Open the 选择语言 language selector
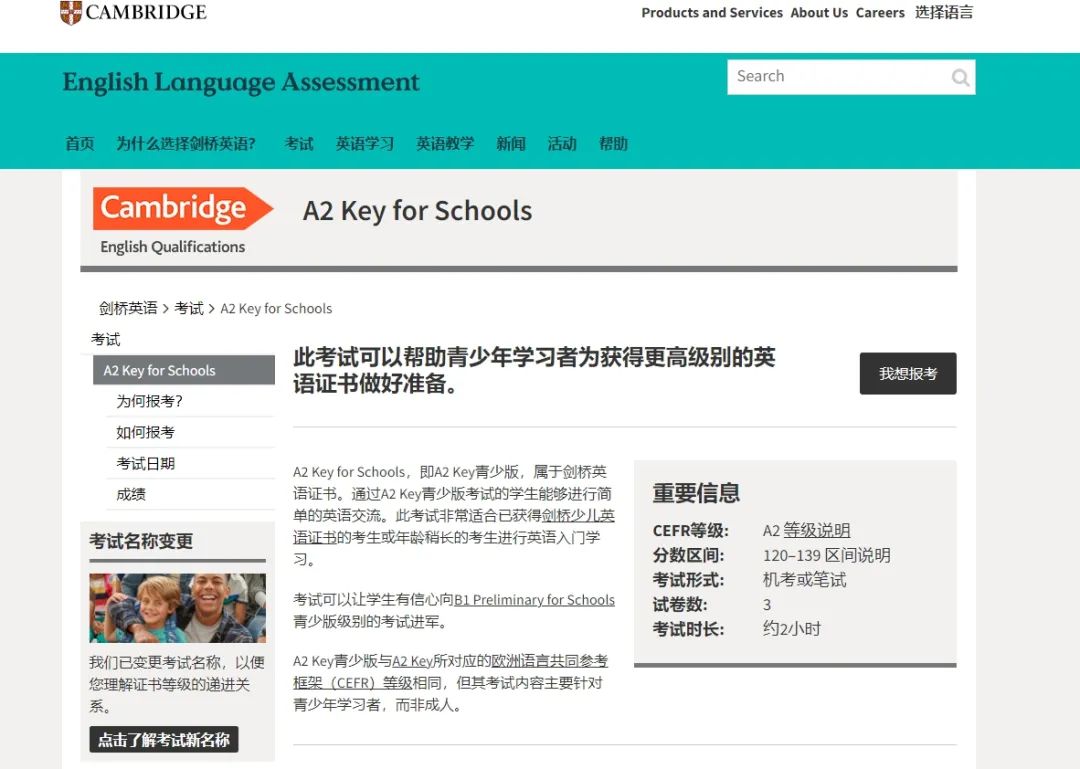This screenshot has height=769, width=1080. point(944,12)
